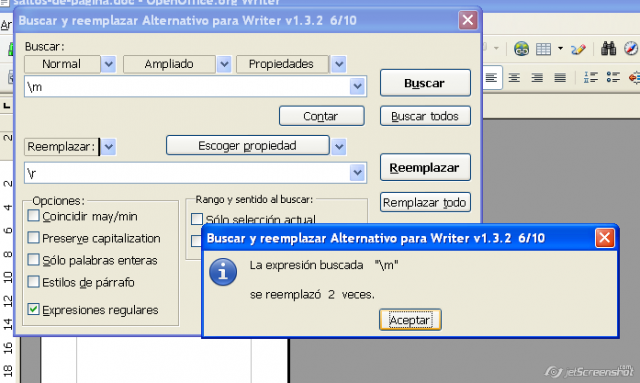Click the Buscar todos button

[x=425, y=116]
